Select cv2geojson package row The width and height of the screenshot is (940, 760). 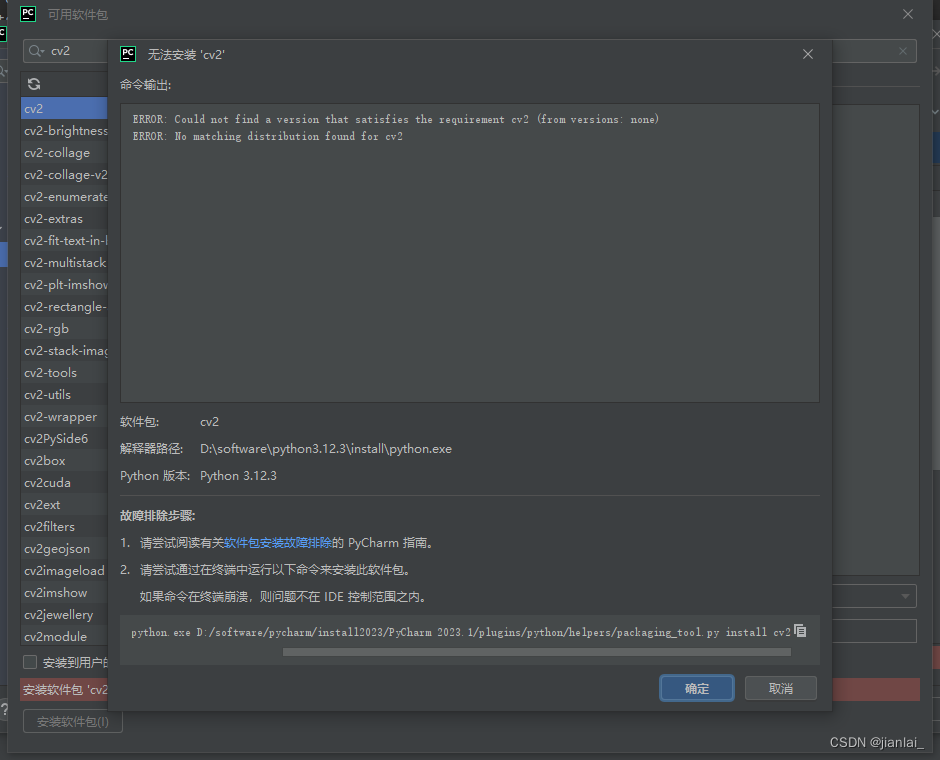(x=64, y=548)
